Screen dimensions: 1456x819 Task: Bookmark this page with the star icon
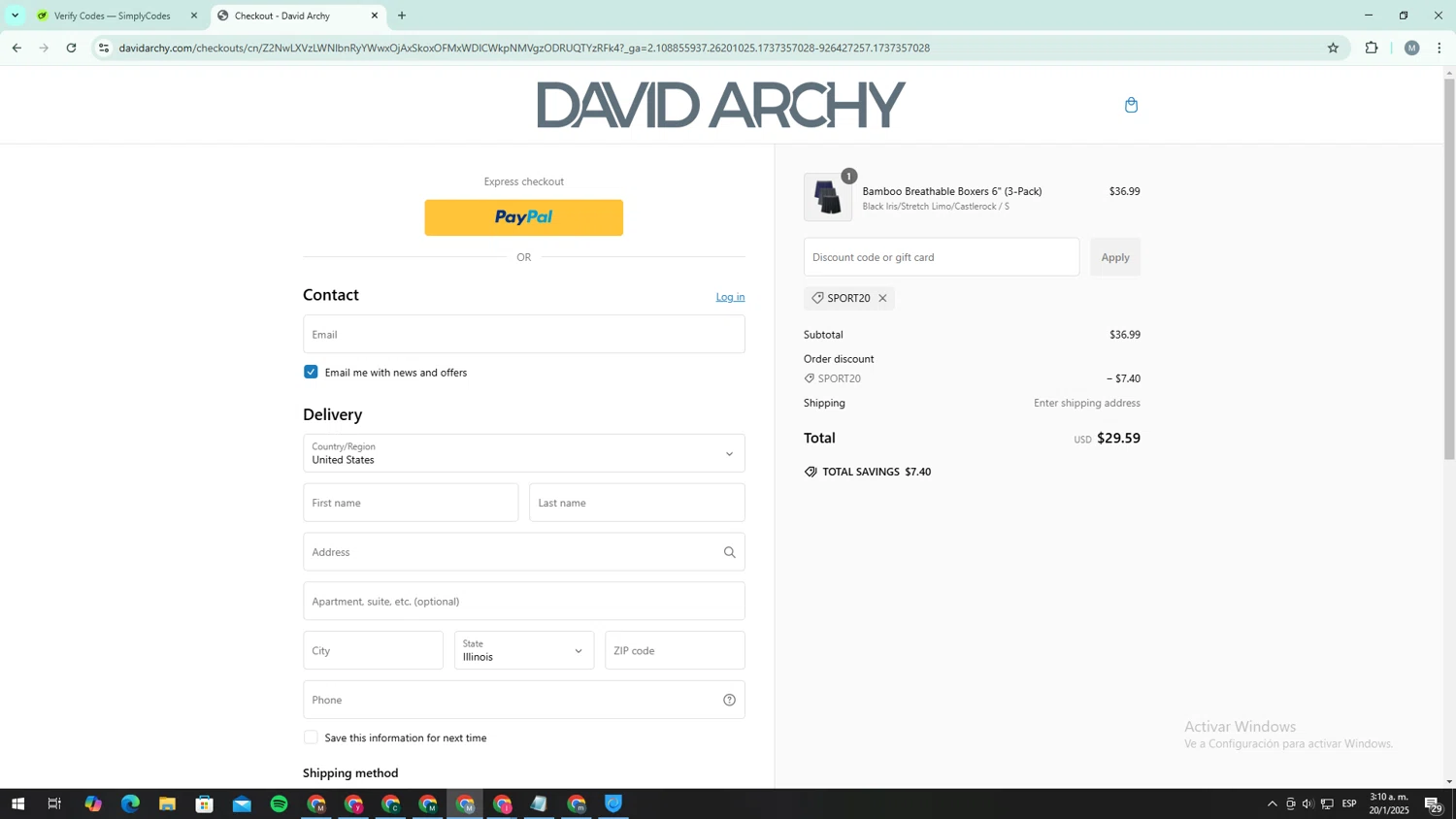[x=1333, y=48]
